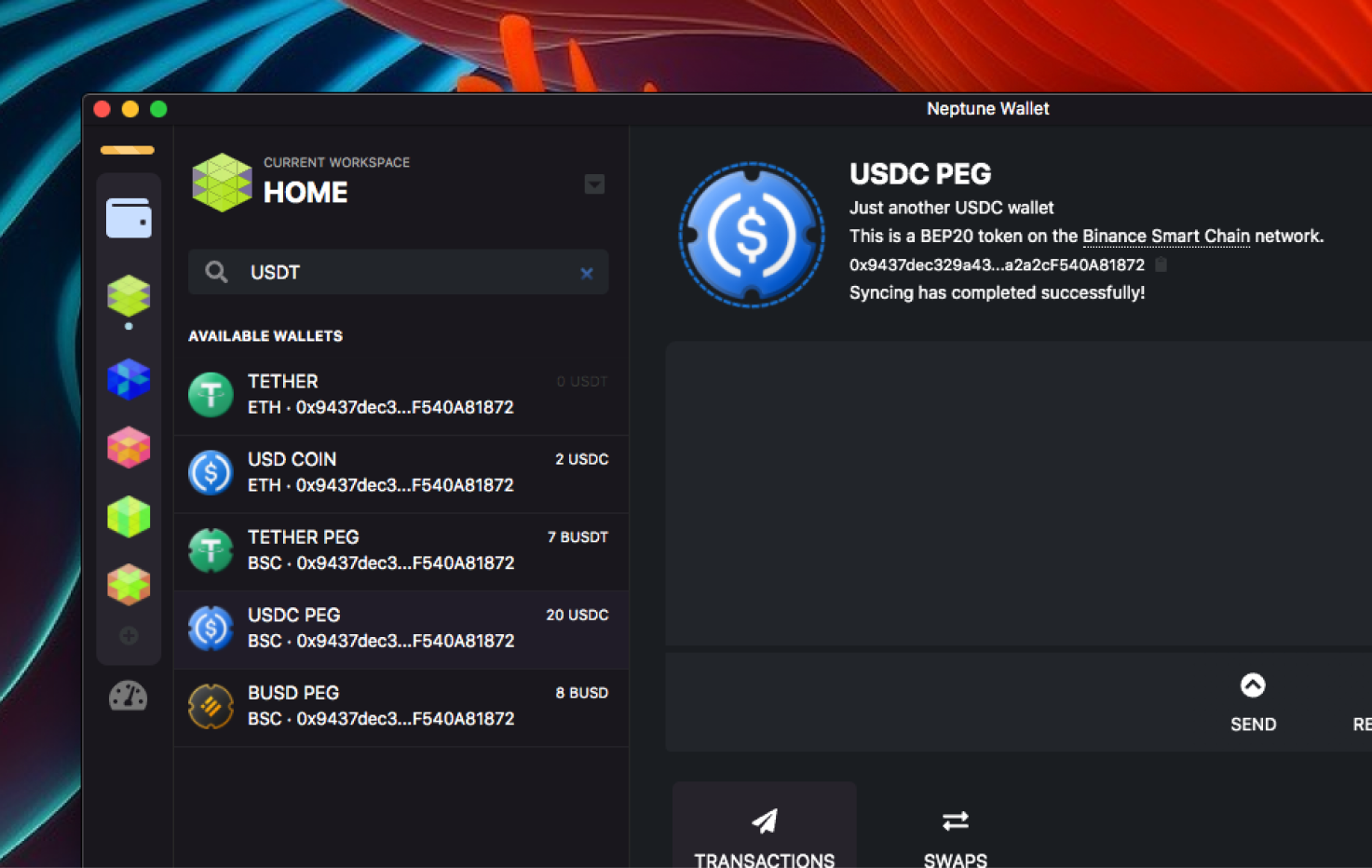1372x868 pixels.
Task: Switch to the blue cube workspace
Action: pos(129,379)
